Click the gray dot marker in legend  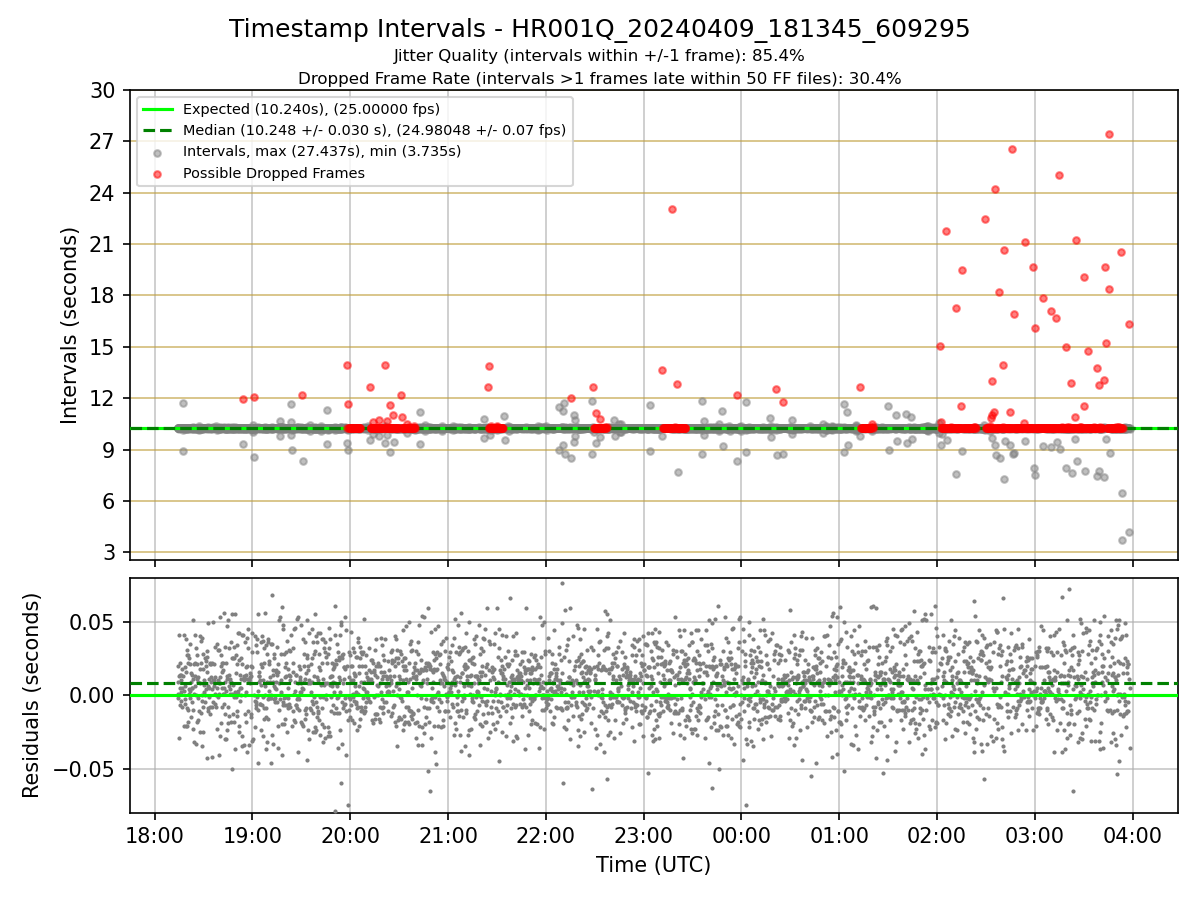pyautogui.click(x=159, y=152)
